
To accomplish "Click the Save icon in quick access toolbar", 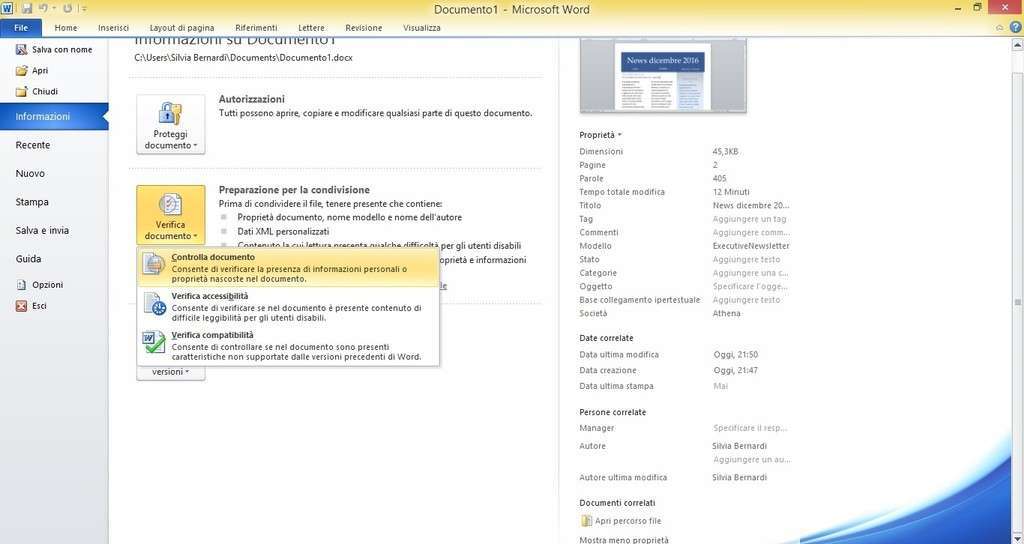I will tap(27, 8).
